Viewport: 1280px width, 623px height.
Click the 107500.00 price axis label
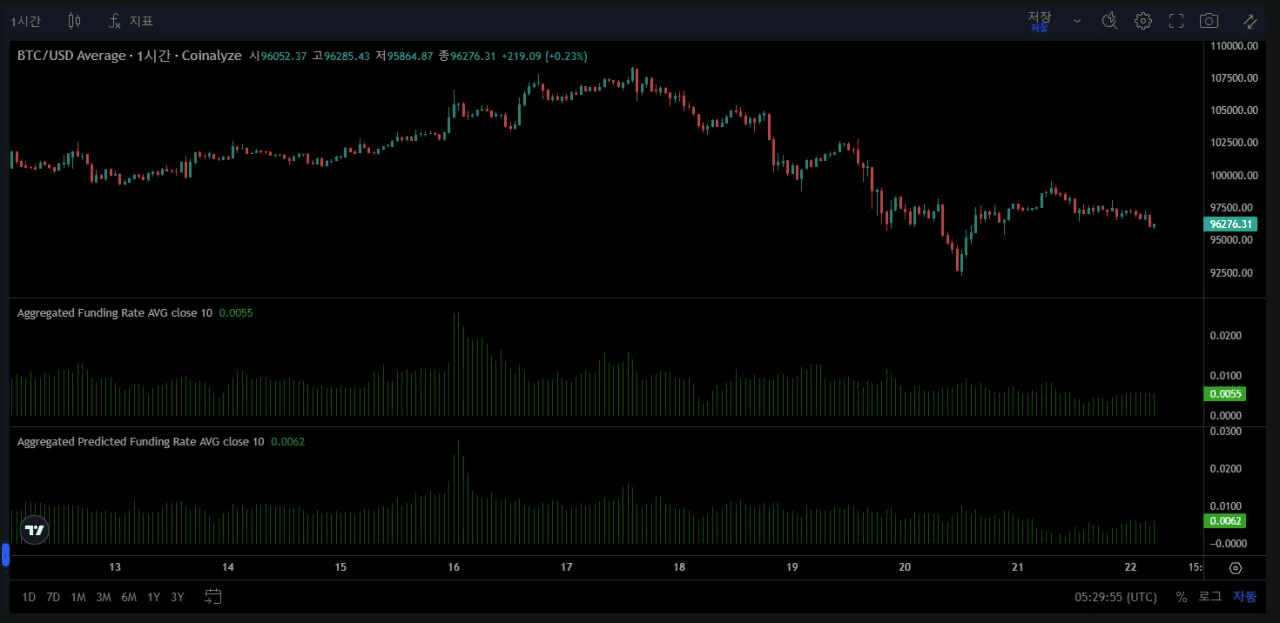[1233, 78]
